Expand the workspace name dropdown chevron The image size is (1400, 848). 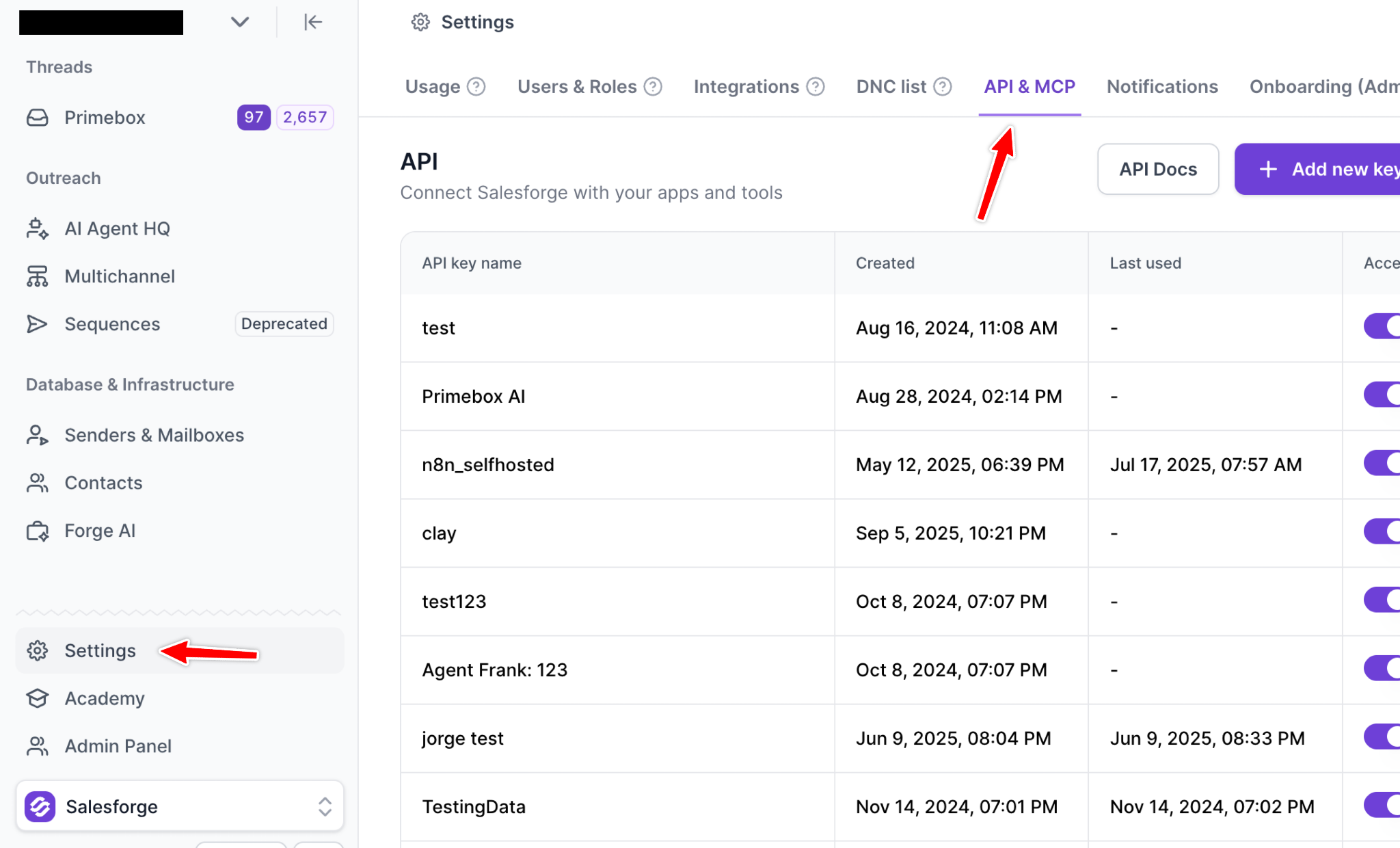pyautogui.click(x=239, y=22)
